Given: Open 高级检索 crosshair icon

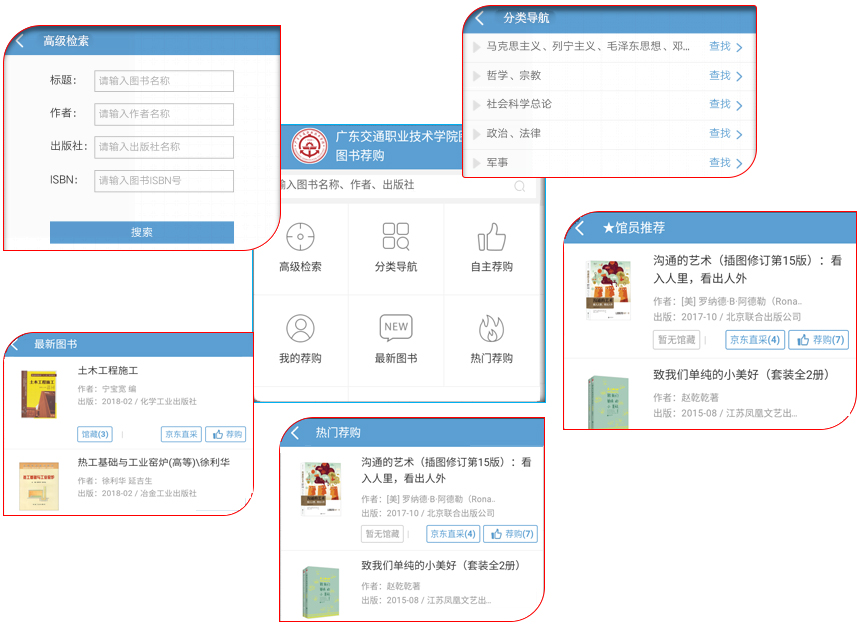Looking at the screenshot, I should pos(299,238).
